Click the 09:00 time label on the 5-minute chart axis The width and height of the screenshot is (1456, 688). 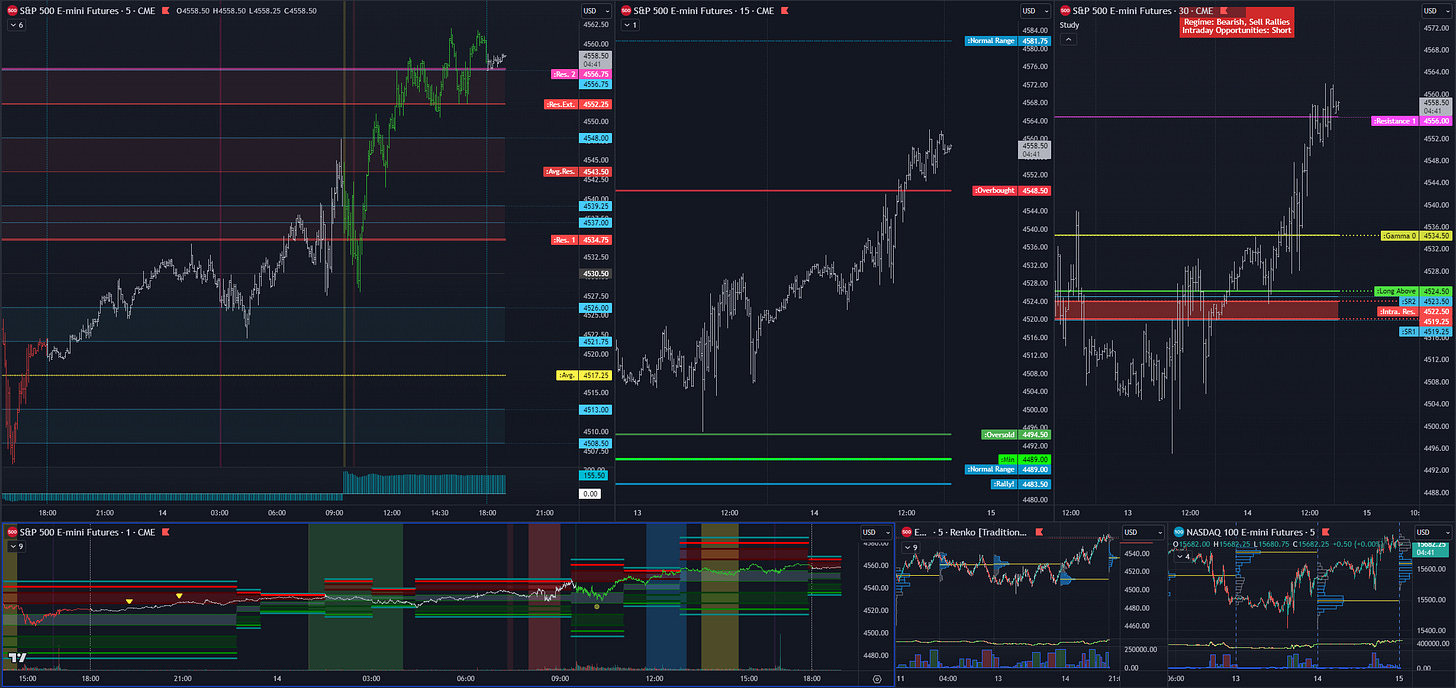334,512
